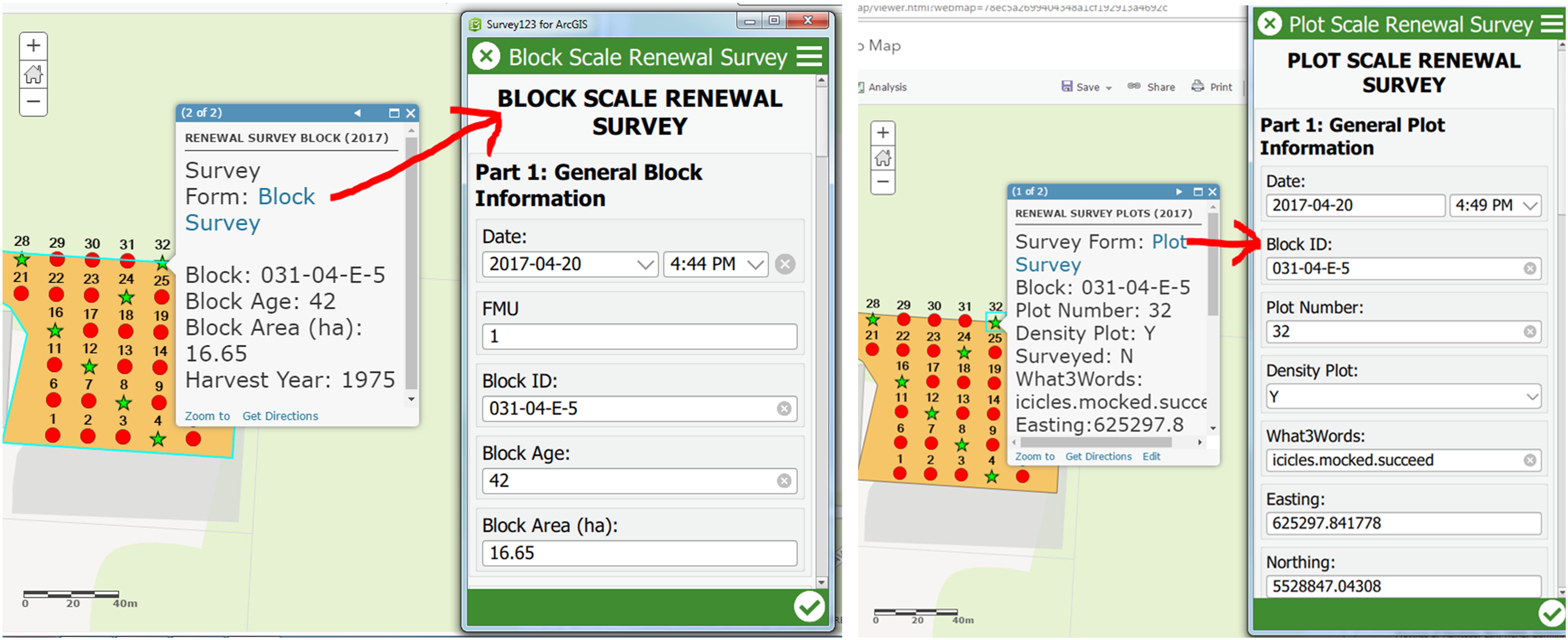Close the Block Scale Renewal Survey form
1568x640 pixels.
[x=486, y=56]
